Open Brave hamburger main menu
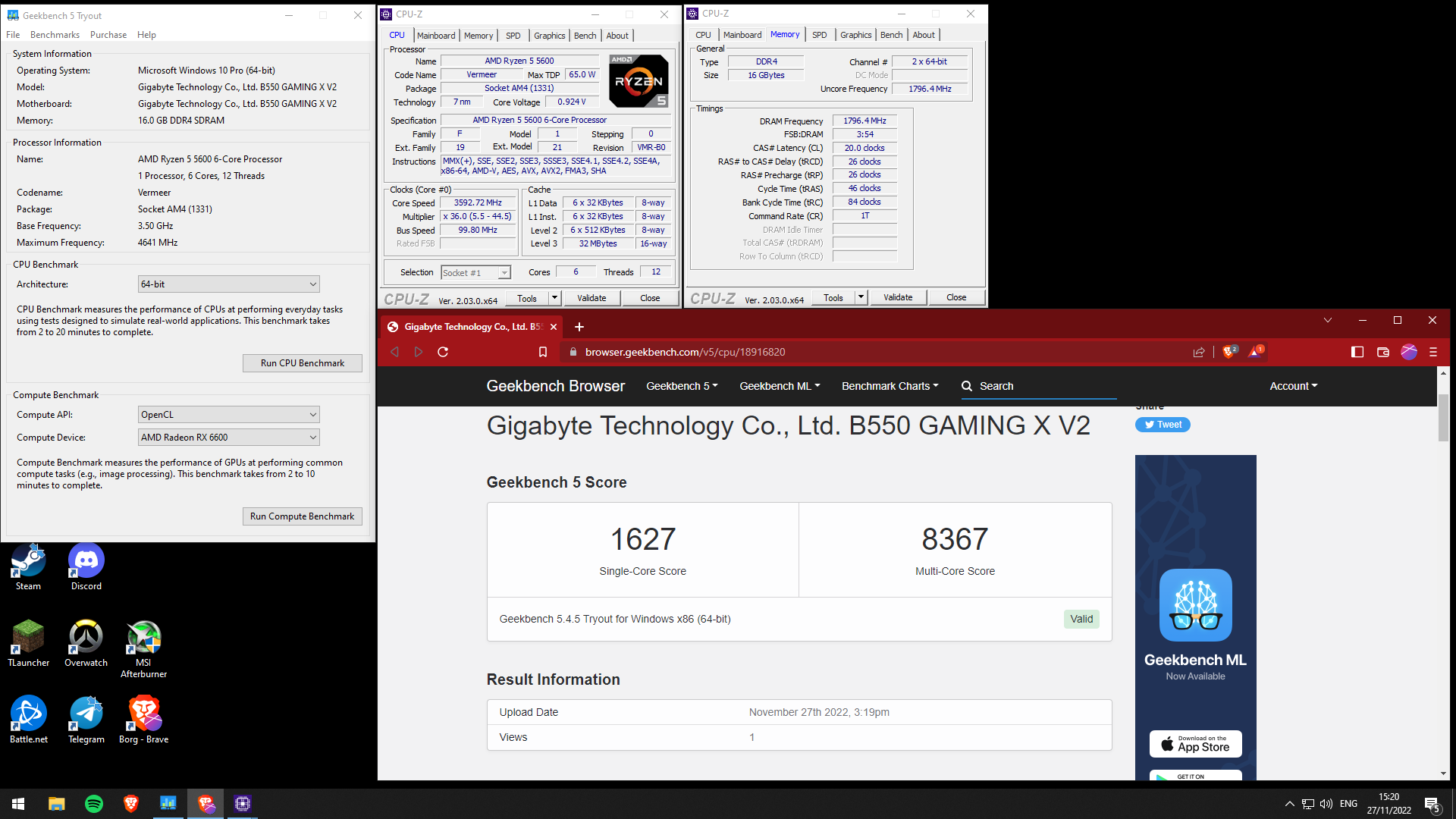 [1433, 352]
